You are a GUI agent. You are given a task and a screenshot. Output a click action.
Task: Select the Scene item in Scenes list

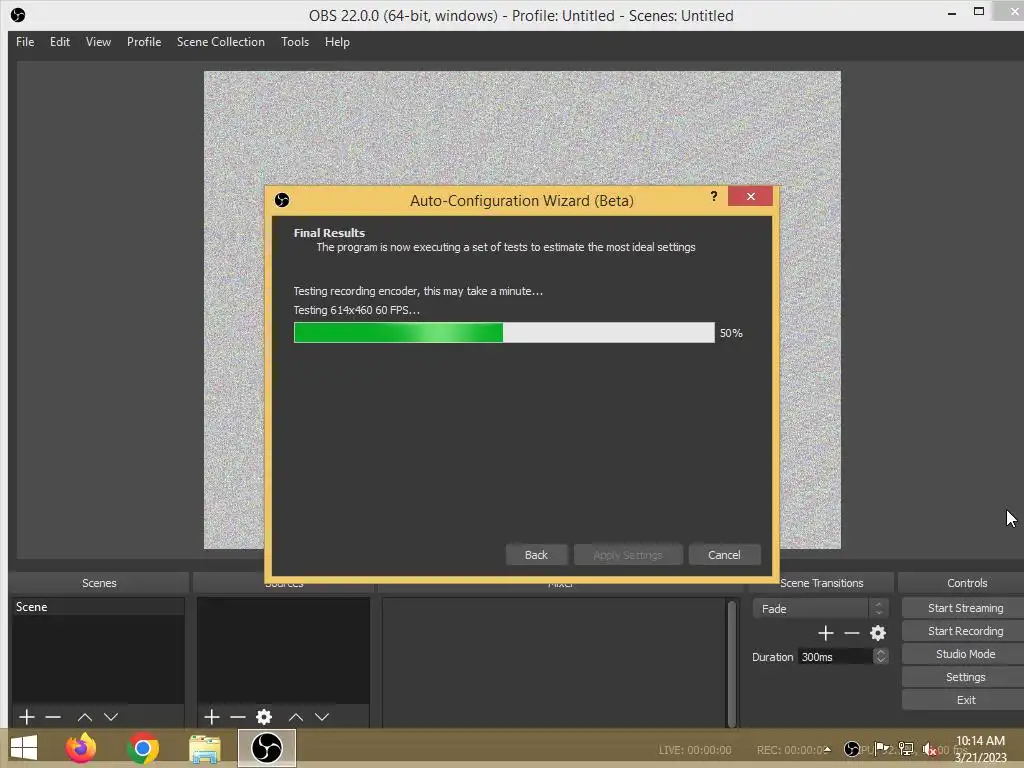[98, 607]
